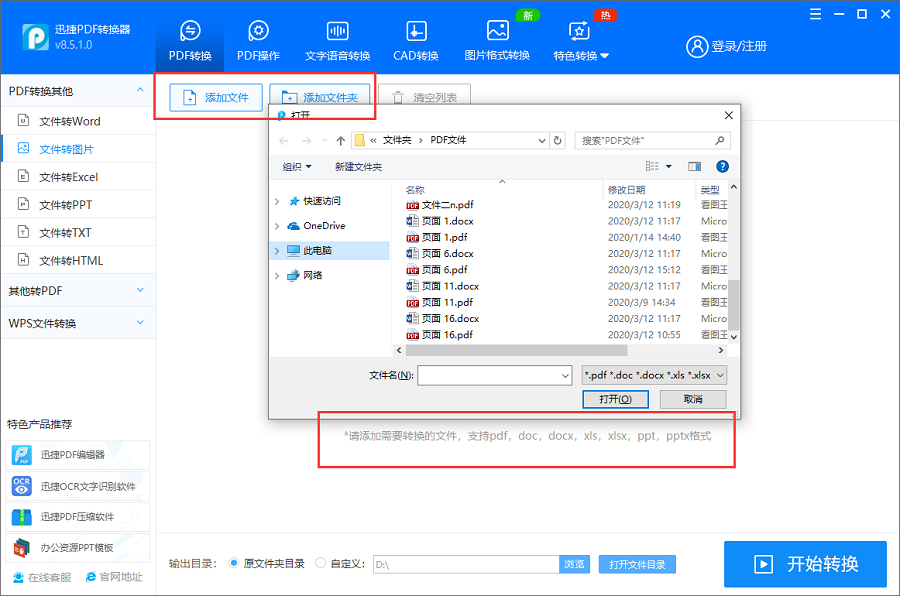This screenshot has width=900, height=596.
Task: Click the 浏览 browse button
Action: [574, 564]
